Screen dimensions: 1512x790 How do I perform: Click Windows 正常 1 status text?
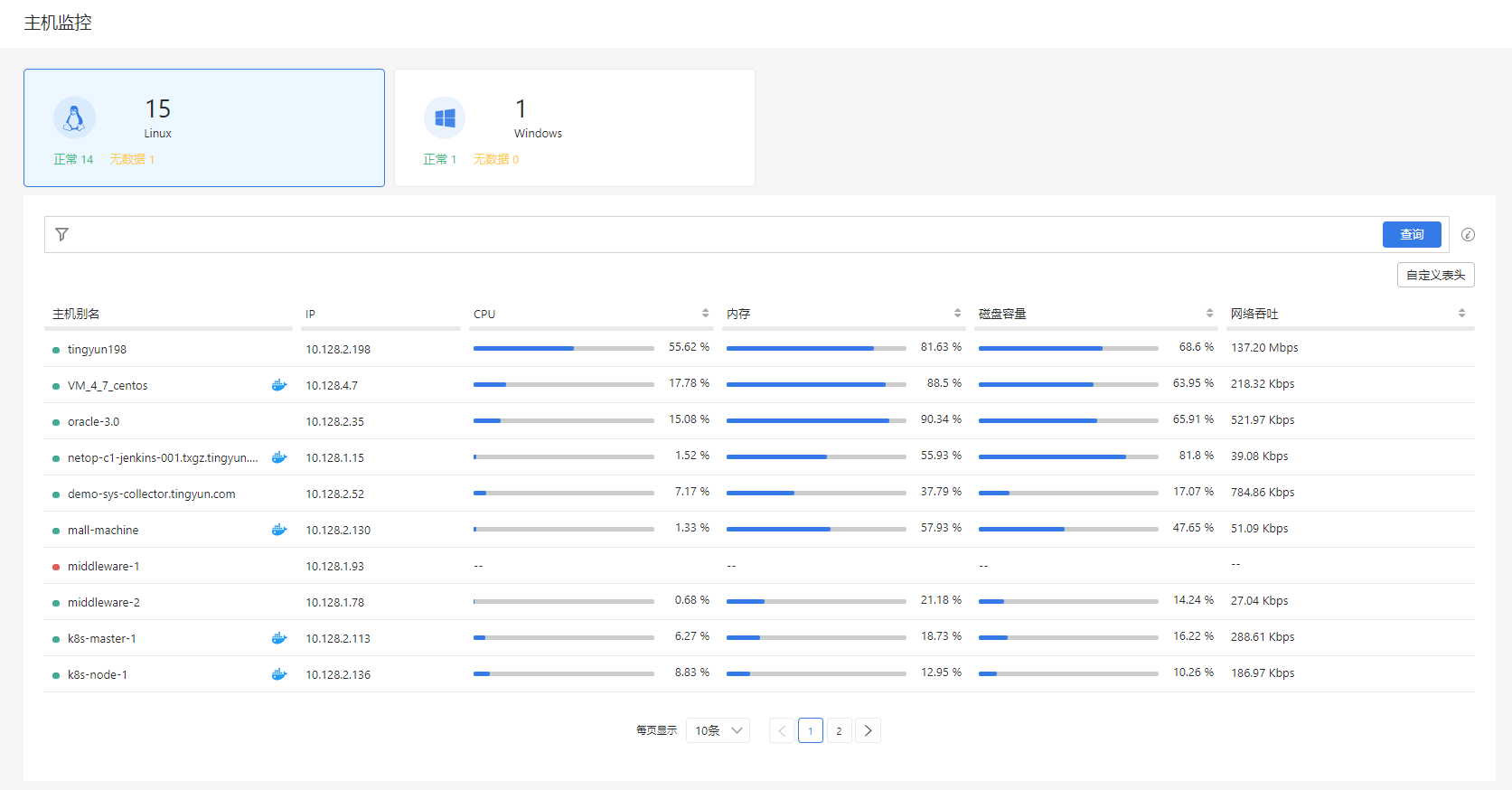click(440, 159)
